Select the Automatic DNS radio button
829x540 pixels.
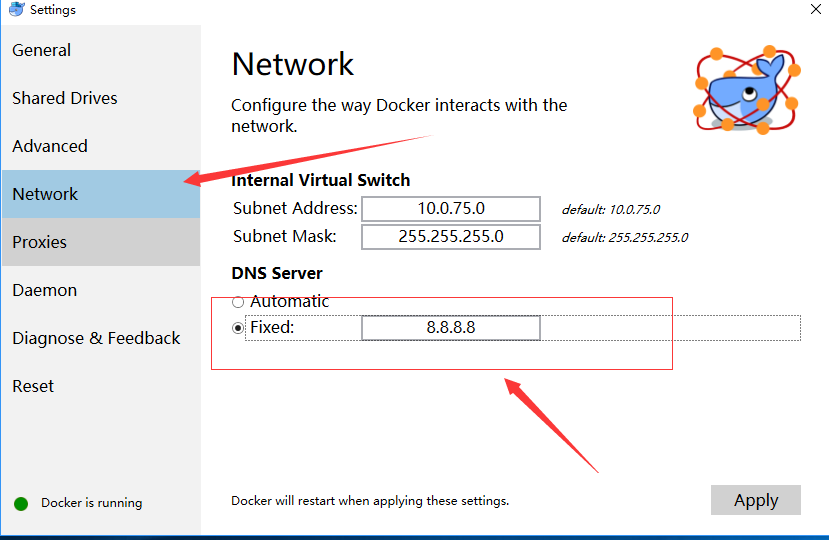[238, 302]
